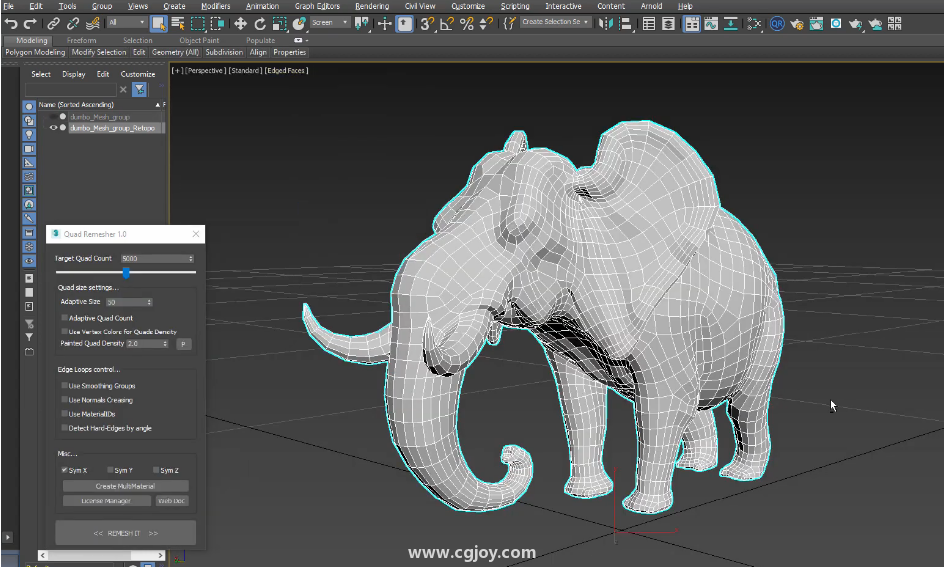944x567 pixels.
Task: Toggle Display Cameras filter in Scene Explorer
Action: [29, 148]
